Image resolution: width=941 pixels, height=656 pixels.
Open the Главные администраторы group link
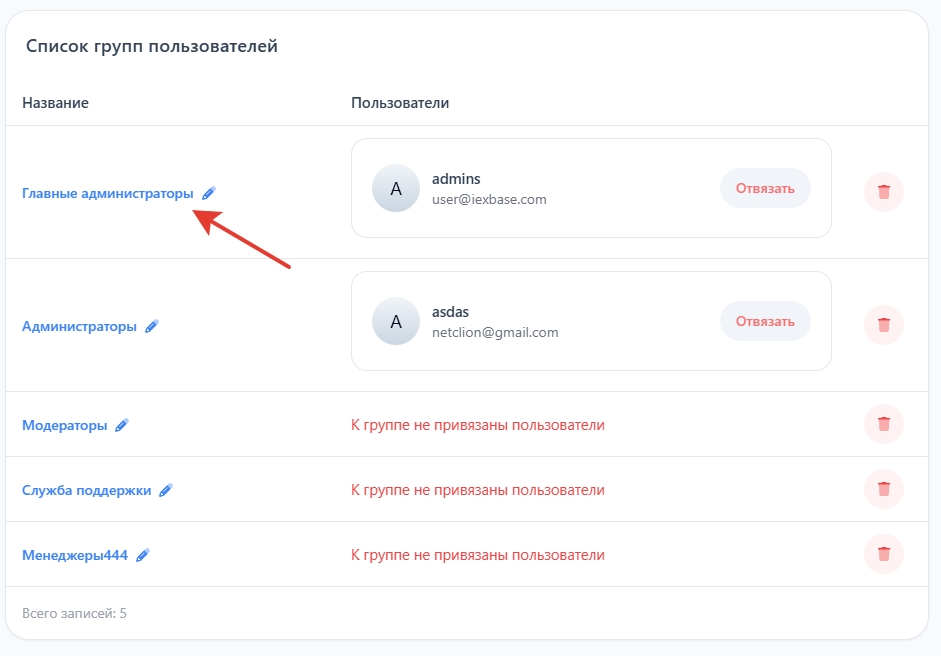108,194
